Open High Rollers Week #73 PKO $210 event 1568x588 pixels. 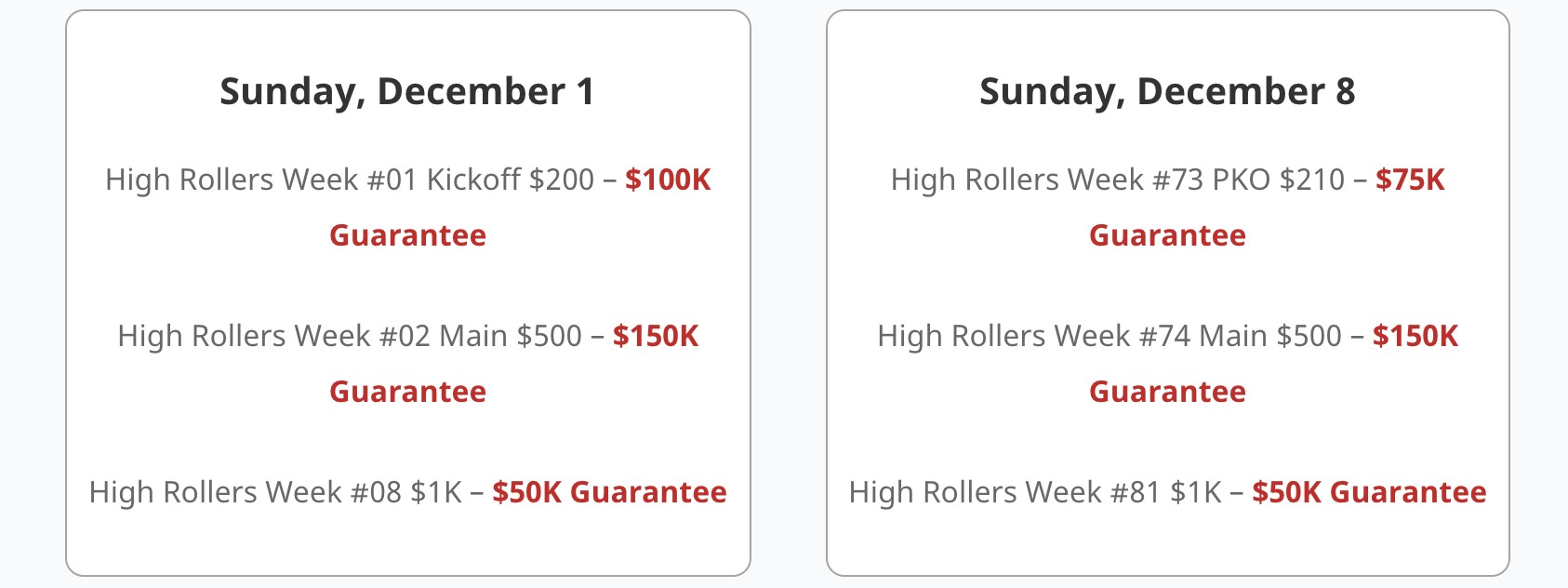(1117, 180)
